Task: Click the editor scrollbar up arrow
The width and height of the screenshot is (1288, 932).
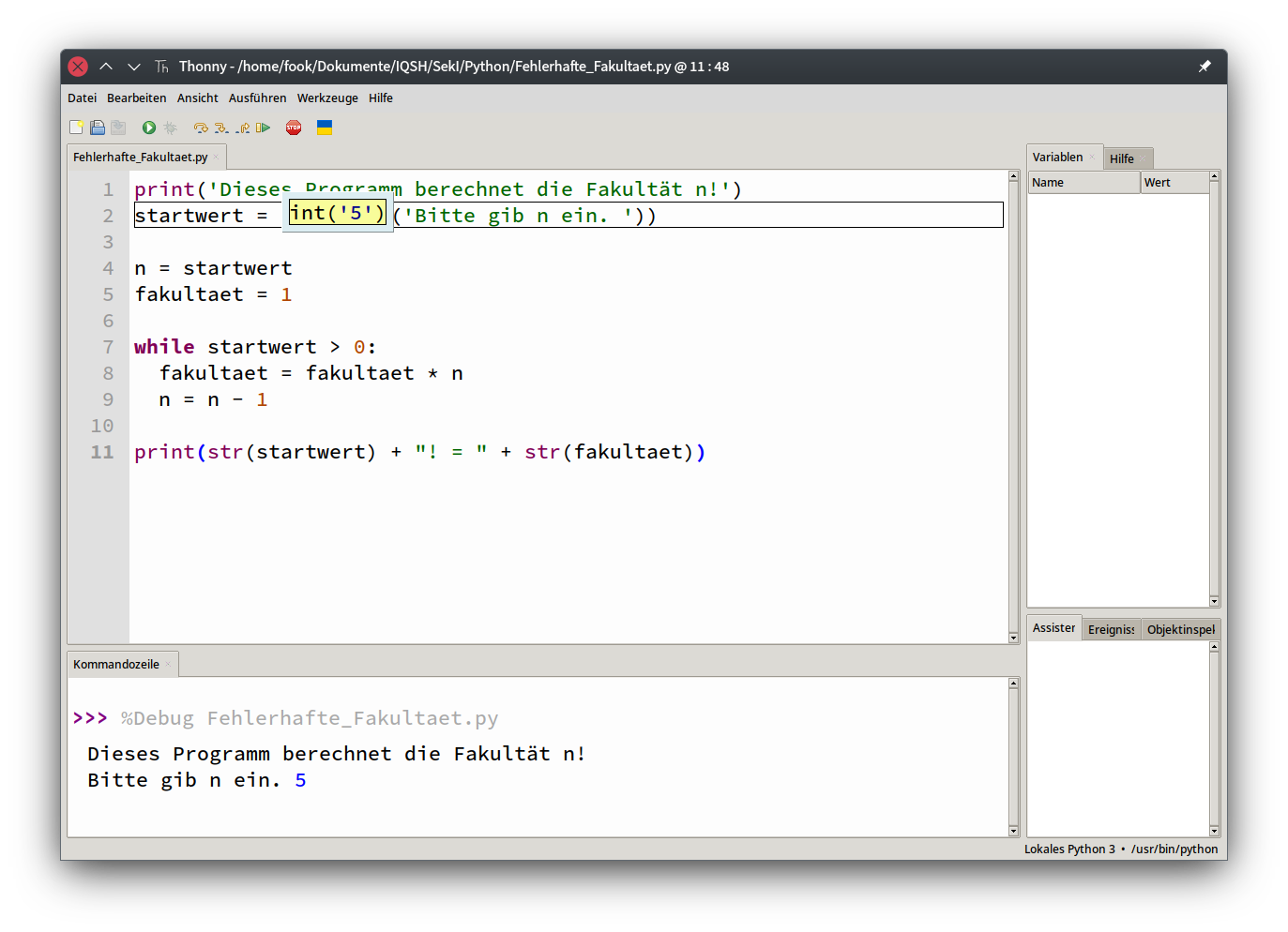Action: click(x=1013, y=176)
